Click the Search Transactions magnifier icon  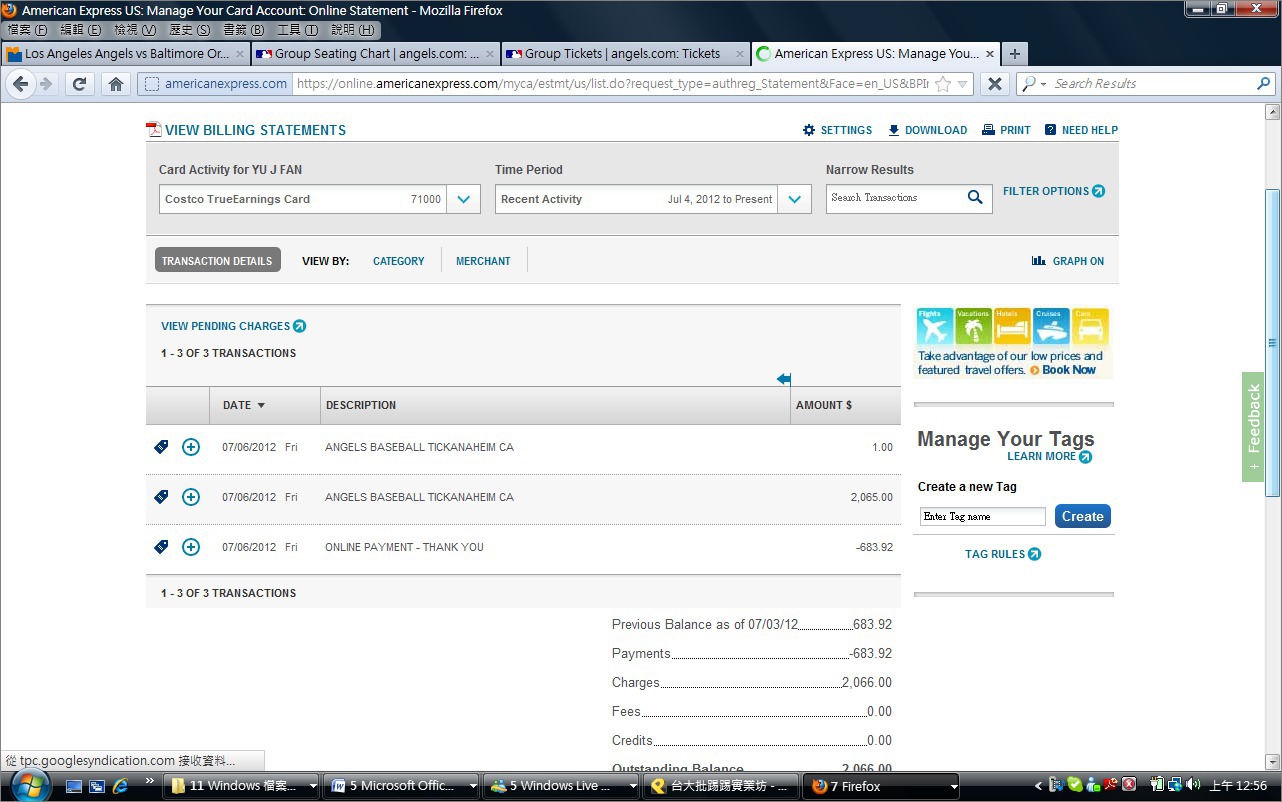tap(975, 198)
